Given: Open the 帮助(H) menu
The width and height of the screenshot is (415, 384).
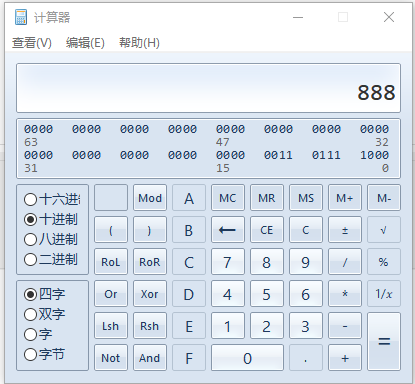Looking at the screenshot, I should (139, 43).
